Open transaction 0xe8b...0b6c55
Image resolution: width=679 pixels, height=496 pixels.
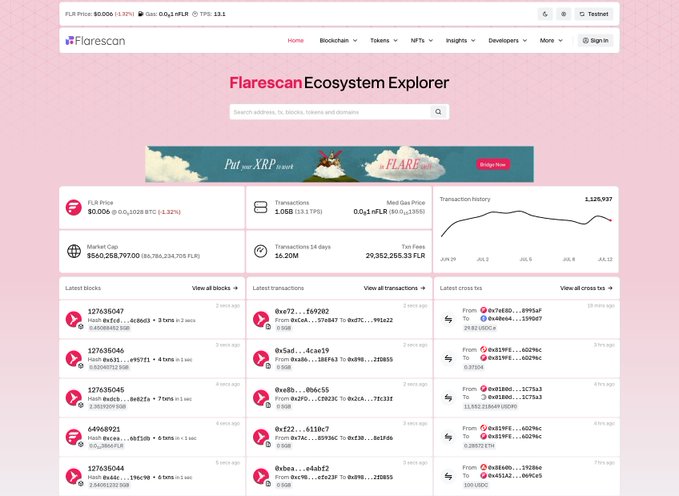point(302,390)
